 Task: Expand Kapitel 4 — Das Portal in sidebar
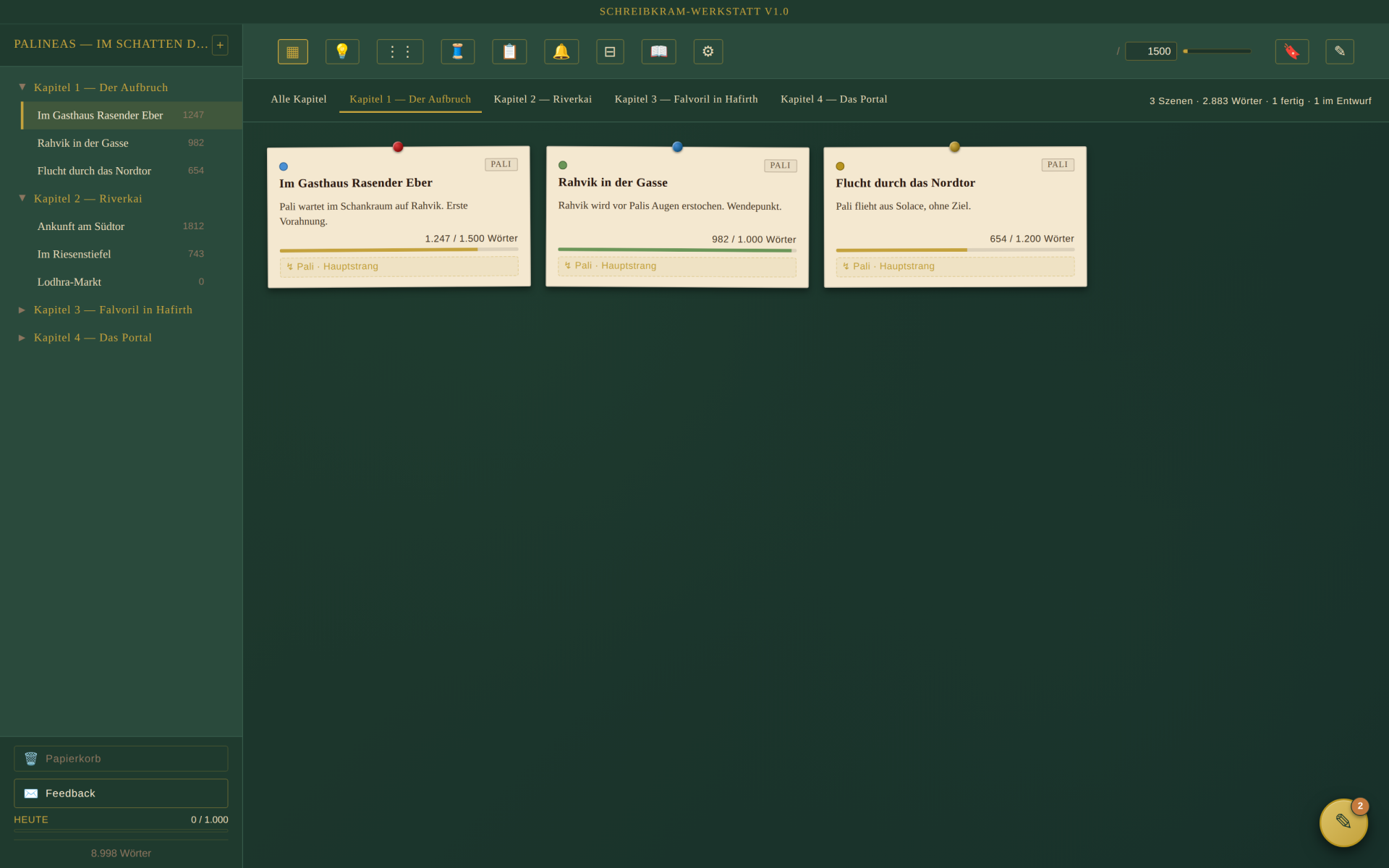[22, 338]
